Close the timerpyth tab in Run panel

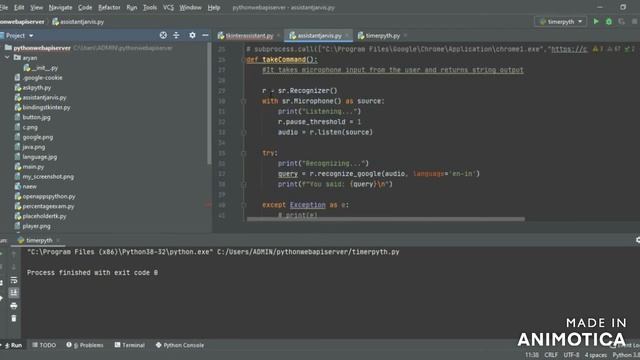pyautogui.click(x=58, y=240)
